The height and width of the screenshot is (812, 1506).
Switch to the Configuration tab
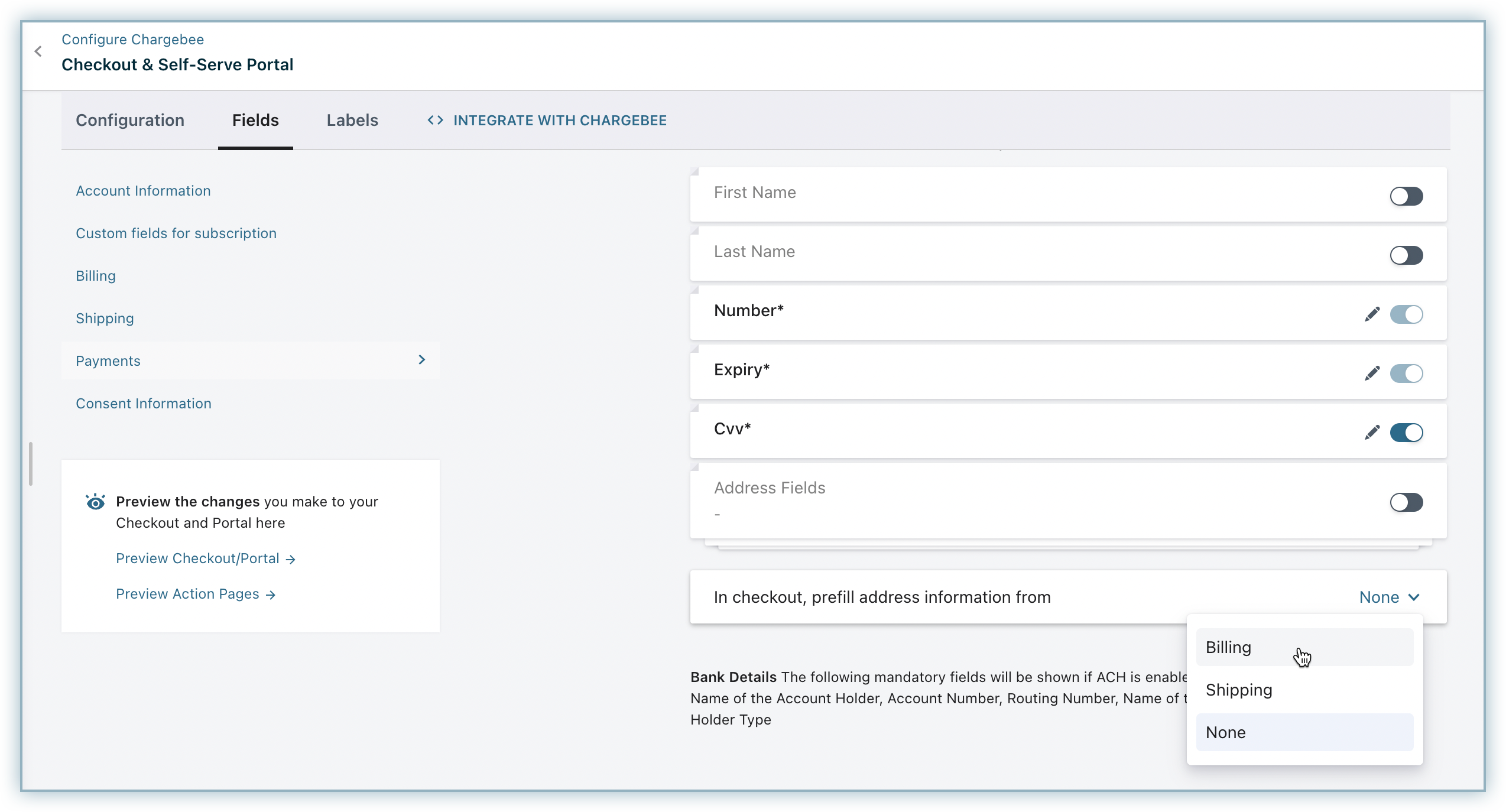(x=130, y=121)
